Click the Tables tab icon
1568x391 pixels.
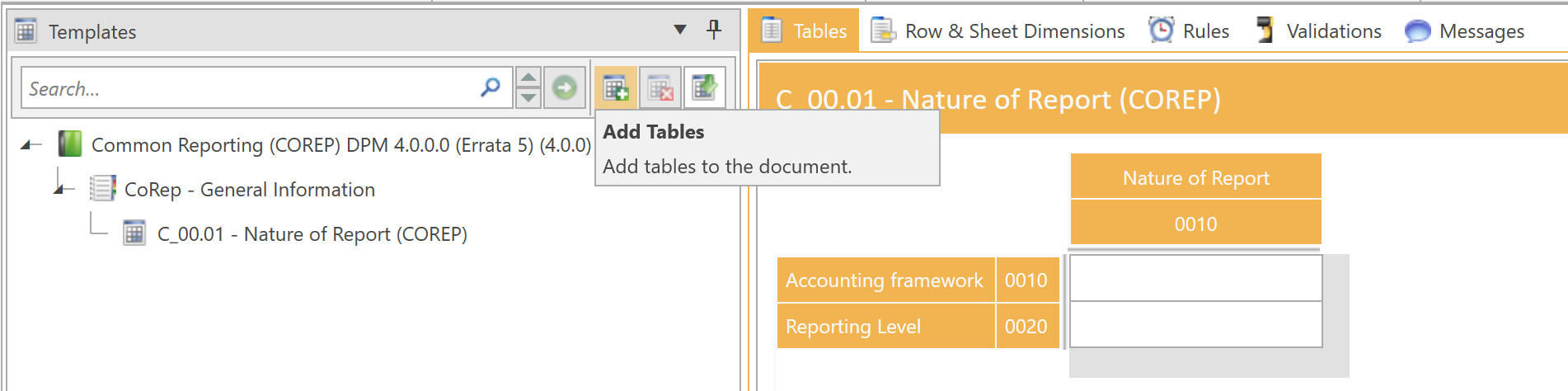click(772, 31)
